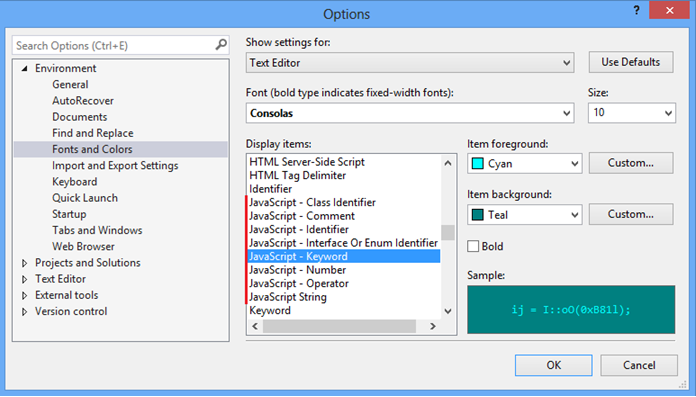
Task: Expand the Text Editor tree node
Action: point(25,279)
